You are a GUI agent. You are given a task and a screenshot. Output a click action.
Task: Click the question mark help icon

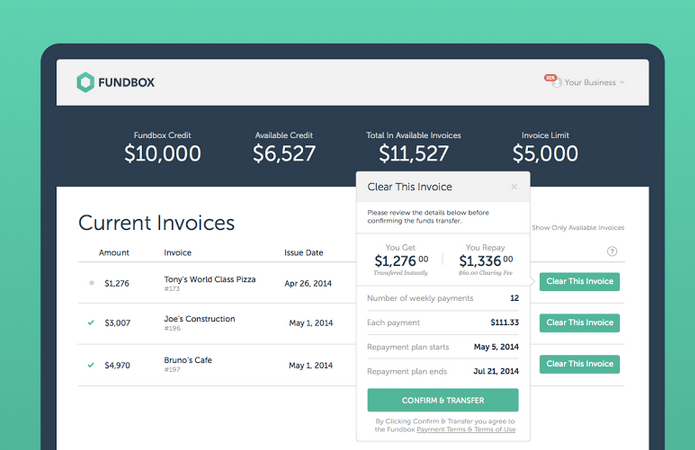click(612, 251)
